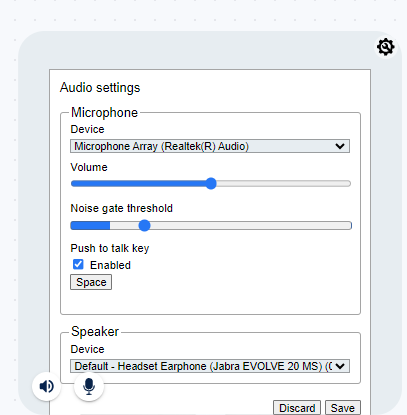Click the Volume slider handle
Screen dimensions: 407x415
211,183
